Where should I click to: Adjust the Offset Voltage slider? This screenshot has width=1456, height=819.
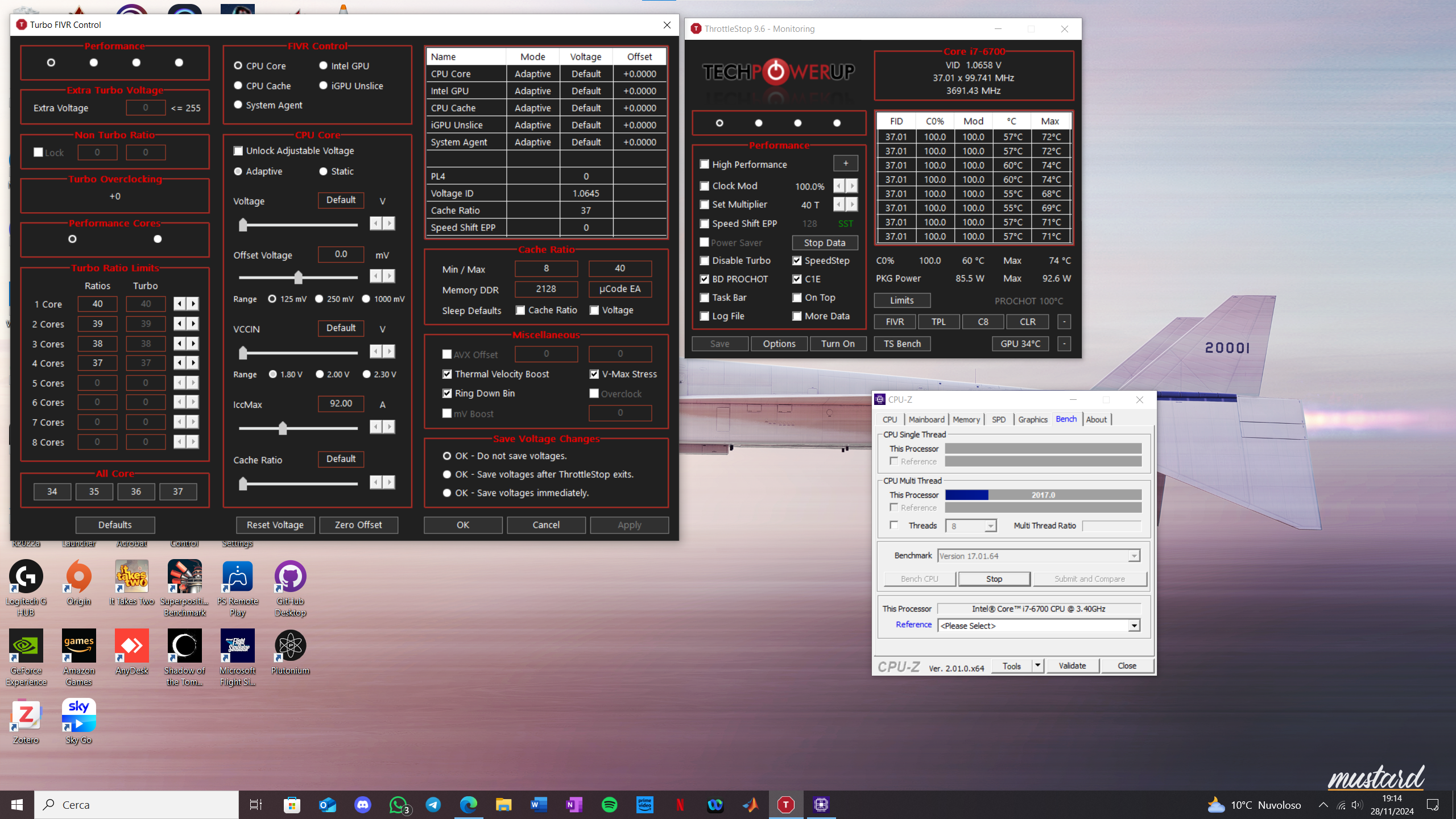coord(298,277)
